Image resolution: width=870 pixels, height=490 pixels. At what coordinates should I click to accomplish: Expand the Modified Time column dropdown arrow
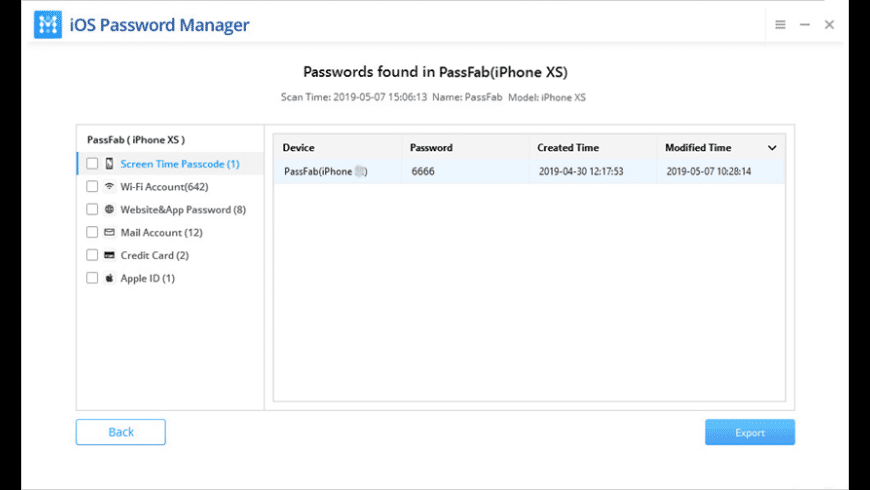[x=772, y=148]
